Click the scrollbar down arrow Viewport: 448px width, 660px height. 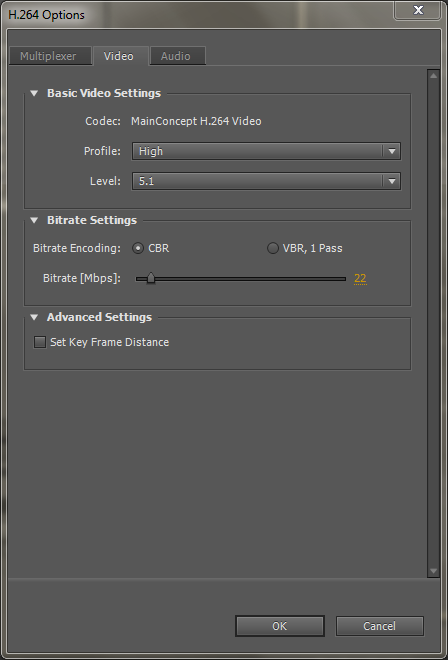[433, 571]
